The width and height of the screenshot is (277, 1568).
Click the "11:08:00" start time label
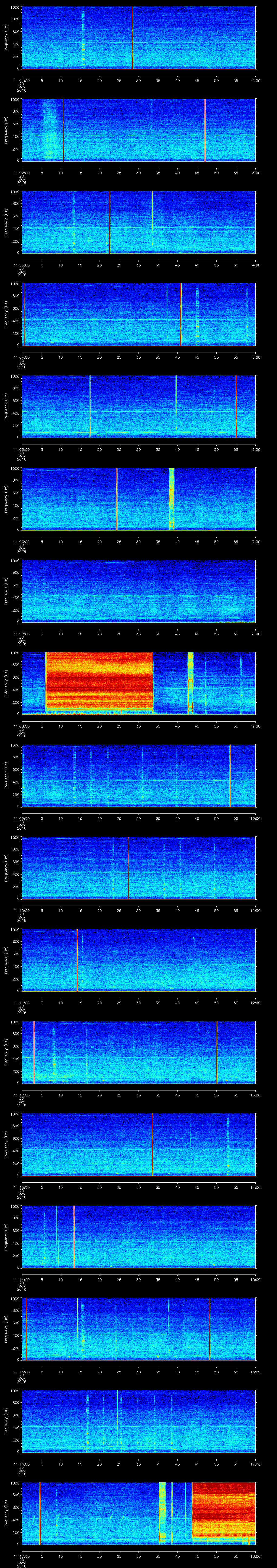tap(22, 726)
